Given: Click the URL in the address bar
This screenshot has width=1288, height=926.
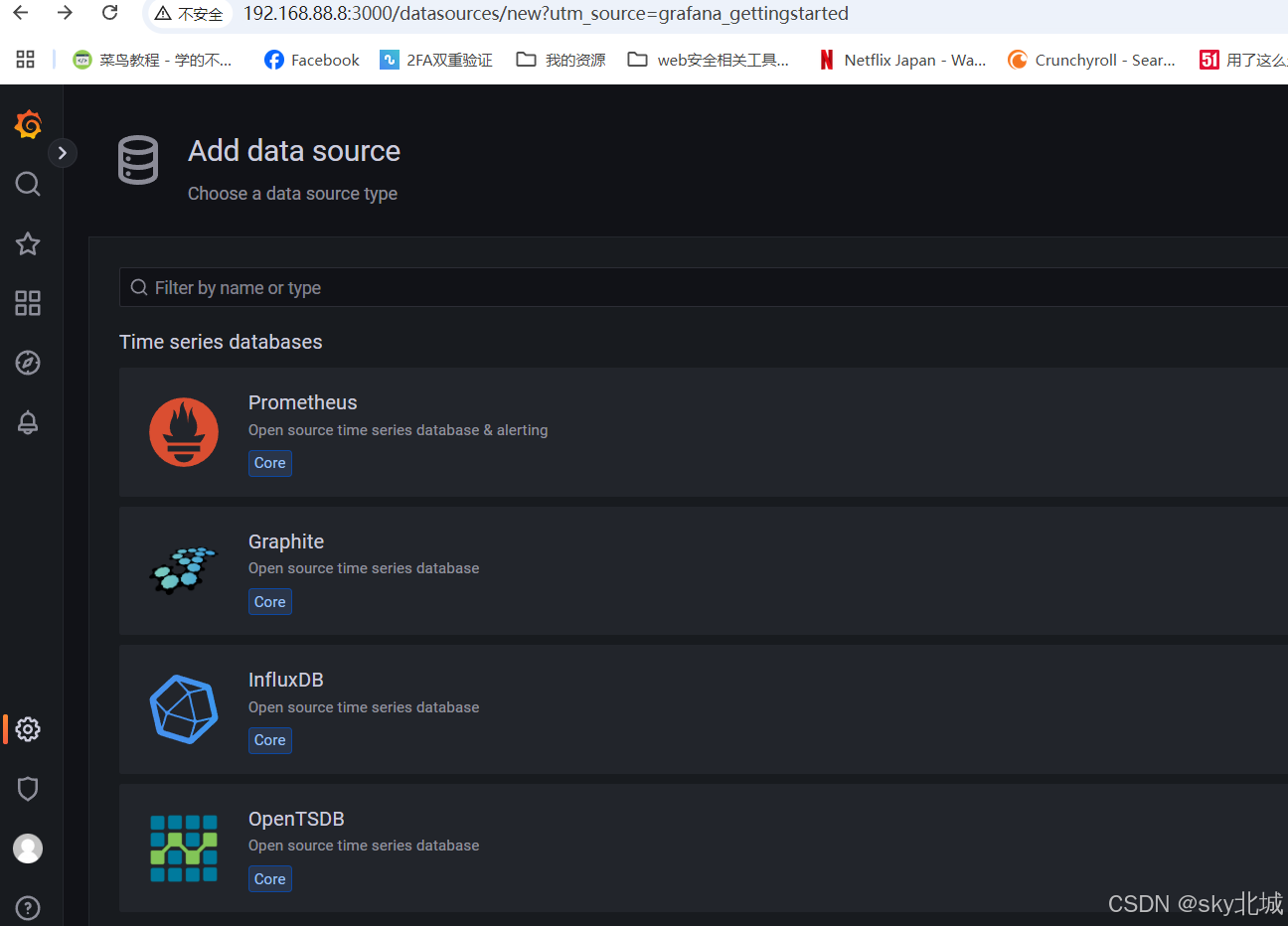Looking at the screenshot, I should [546, 14].
